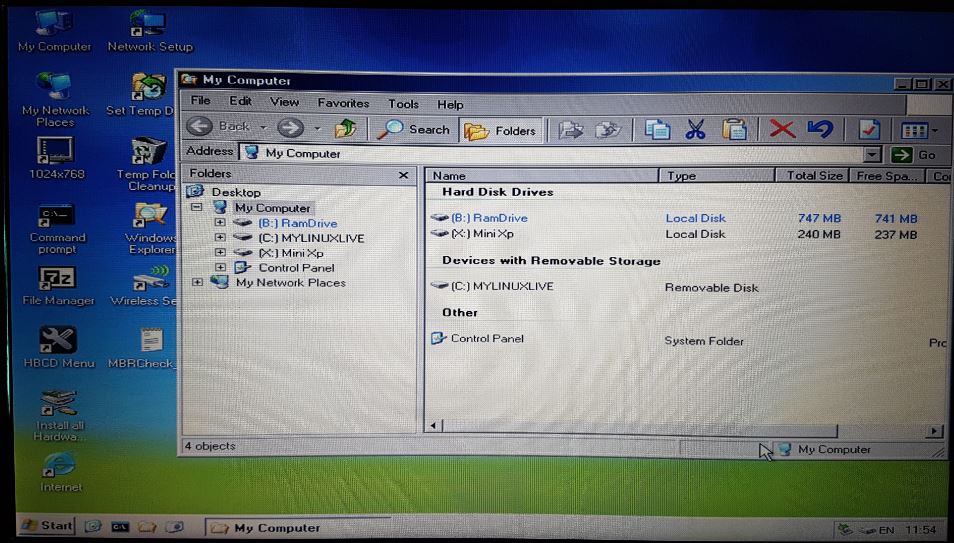Expand the (B:) RamDrive tree node
This screenshot has height=543, width=954.
[220, 223]
